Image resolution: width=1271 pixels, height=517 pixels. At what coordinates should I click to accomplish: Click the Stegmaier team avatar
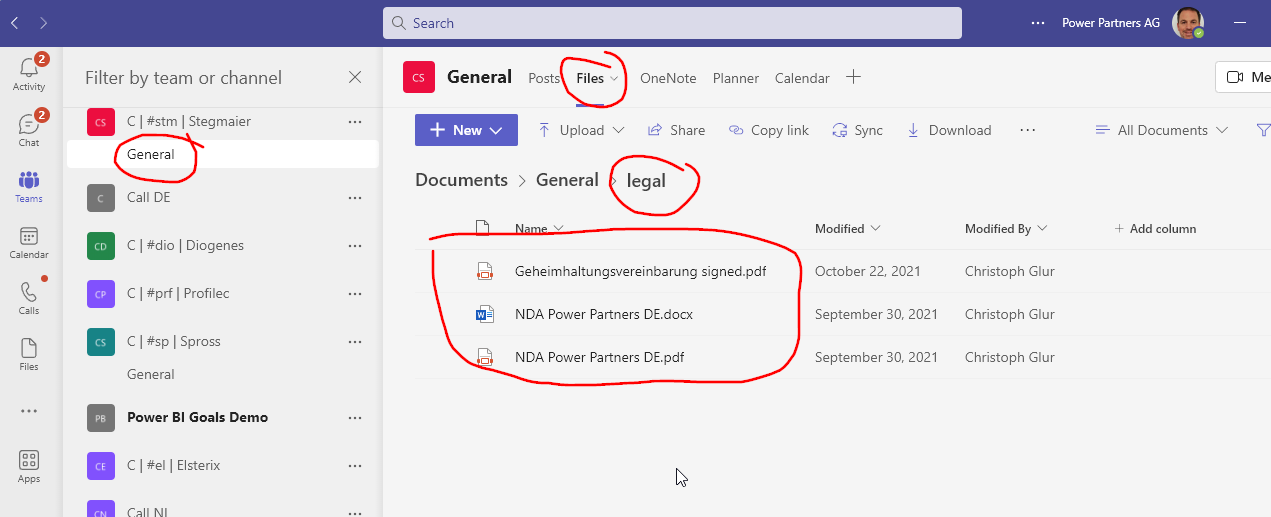coord(100,121)
